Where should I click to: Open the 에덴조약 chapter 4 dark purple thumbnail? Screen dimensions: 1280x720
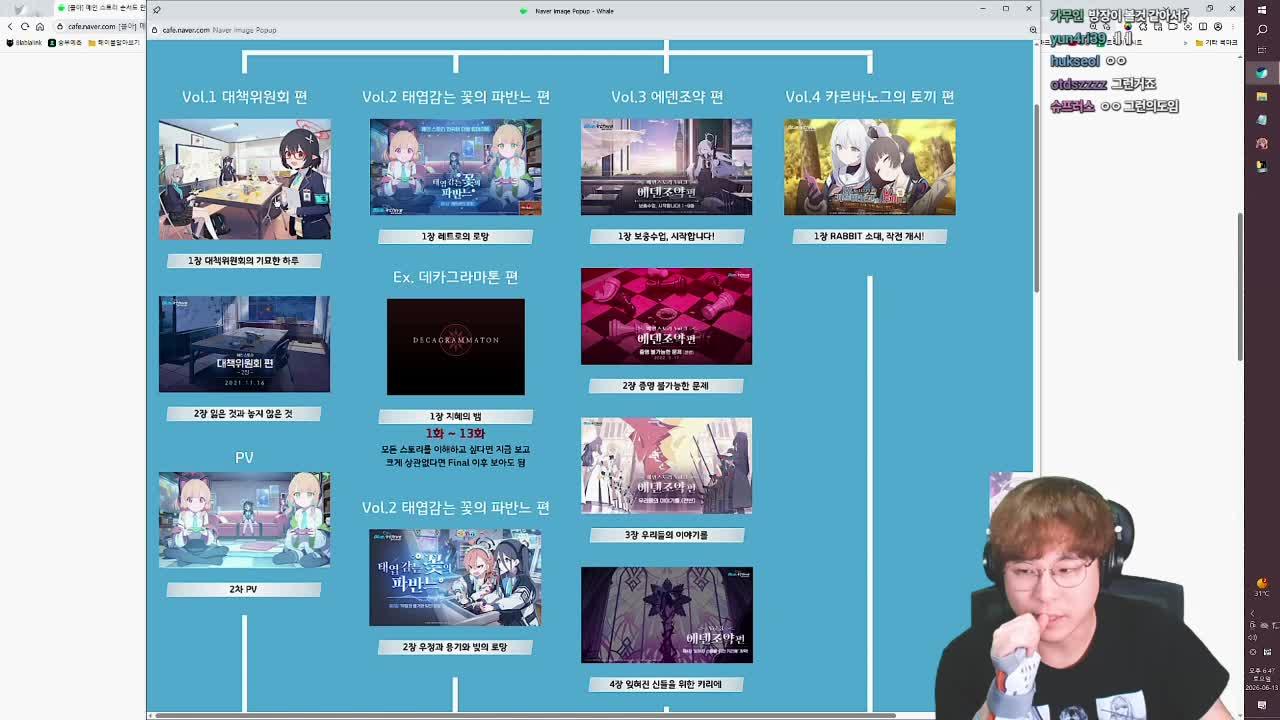[666, 615]
